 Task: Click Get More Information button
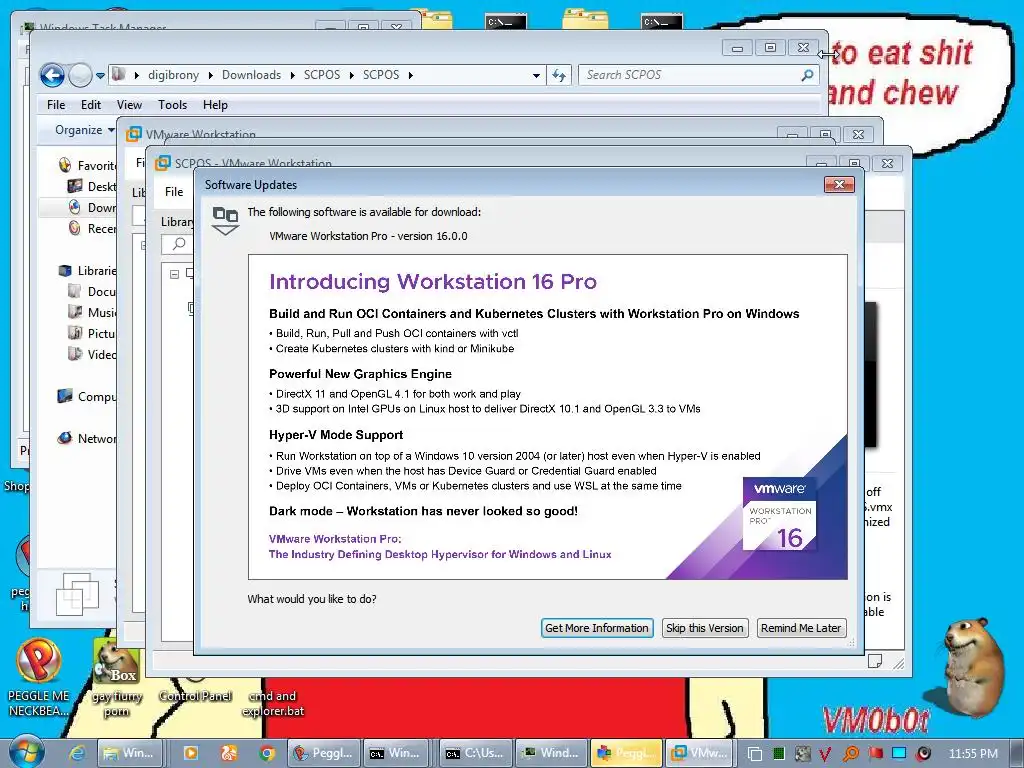click(597, 628)
